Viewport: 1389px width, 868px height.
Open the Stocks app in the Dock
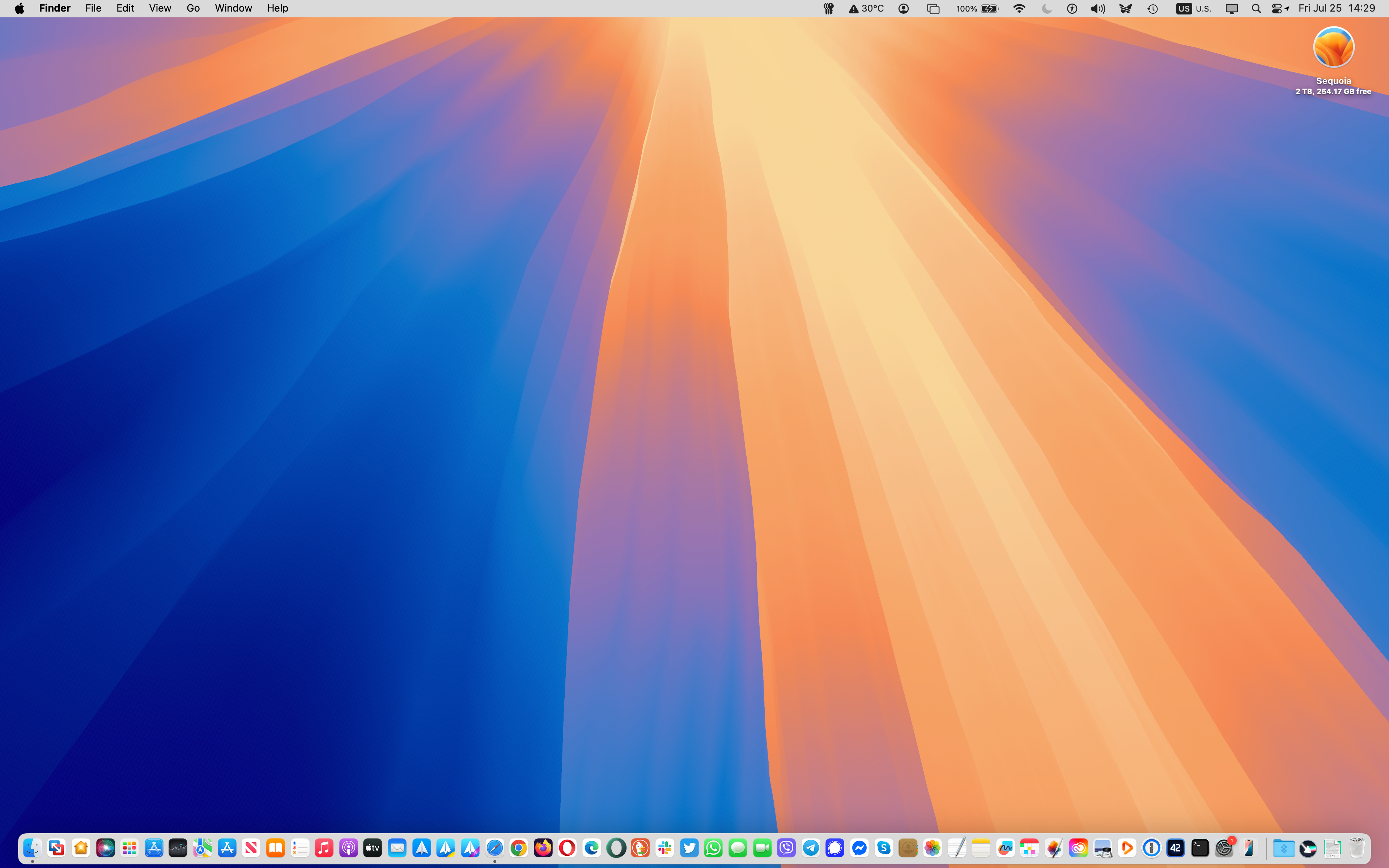tap(178, 848)
